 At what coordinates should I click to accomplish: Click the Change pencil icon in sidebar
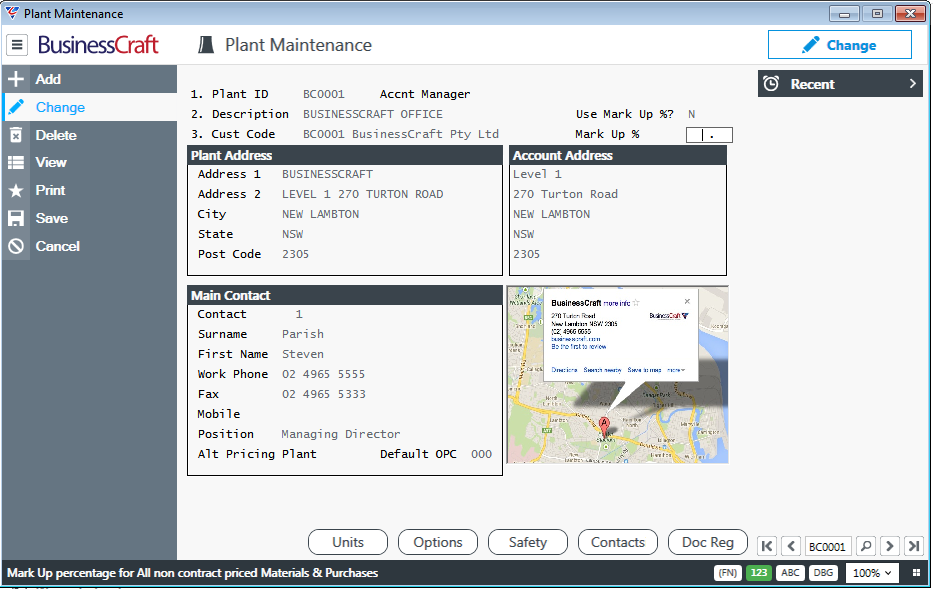[16, 107]
